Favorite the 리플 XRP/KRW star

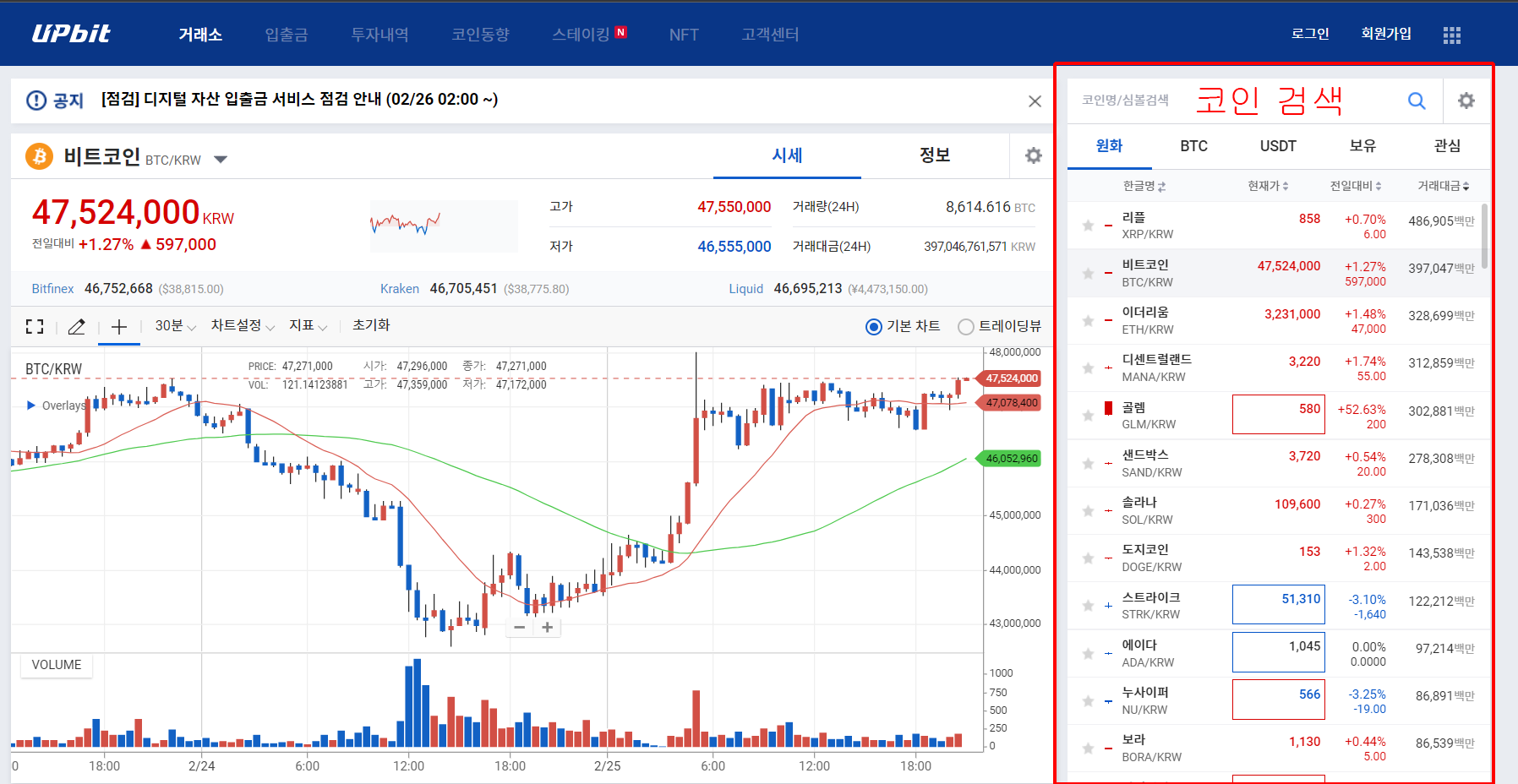tap(1088, 226)
